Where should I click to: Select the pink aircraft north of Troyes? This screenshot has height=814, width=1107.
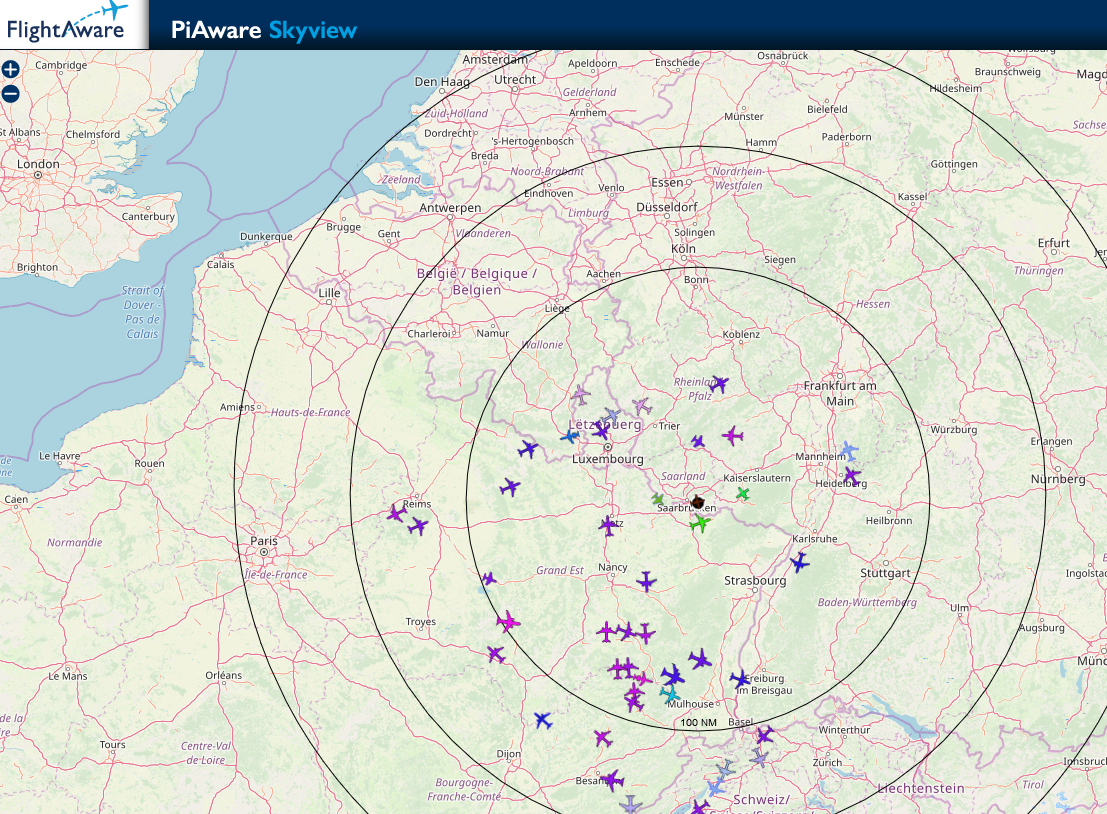coord(508,622)
